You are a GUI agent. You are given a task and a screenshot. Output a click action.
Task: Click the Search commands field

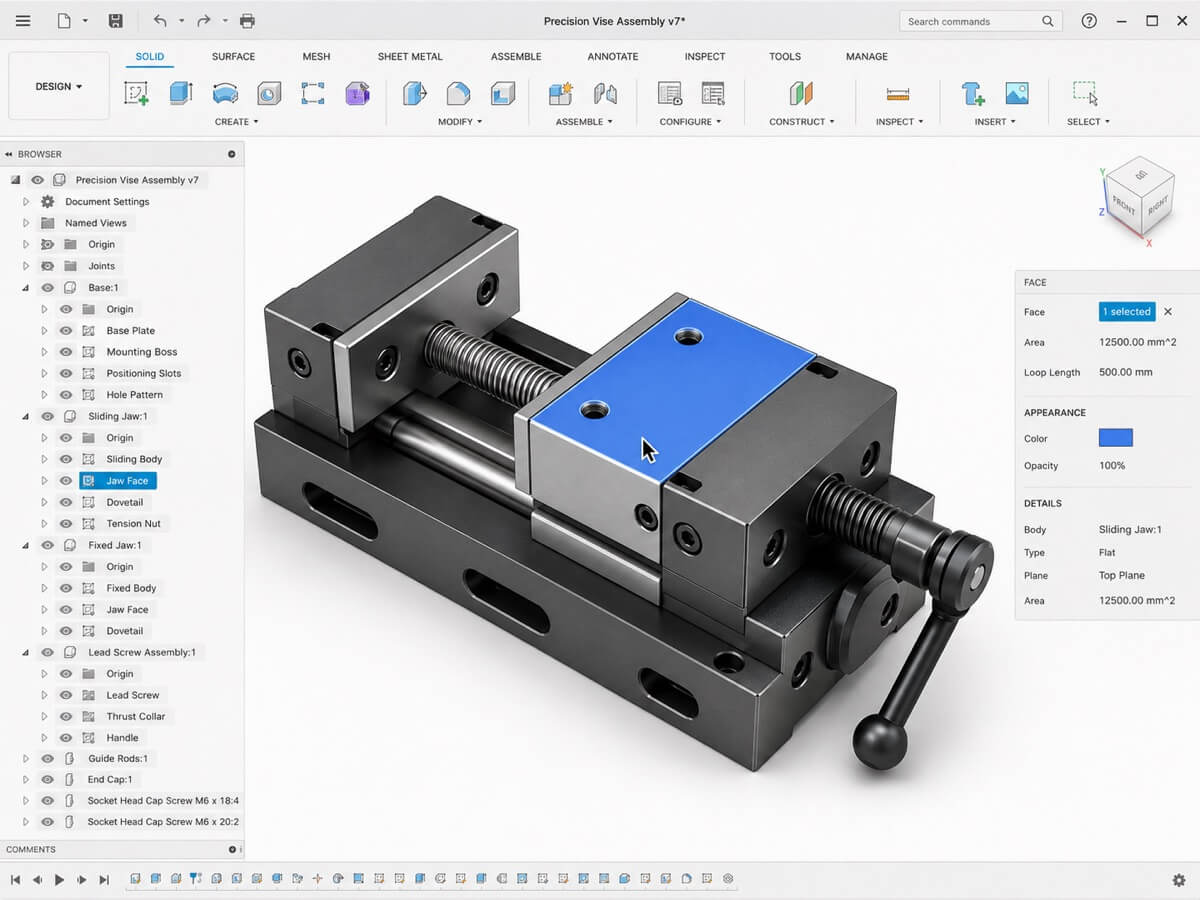coord(979,21)
